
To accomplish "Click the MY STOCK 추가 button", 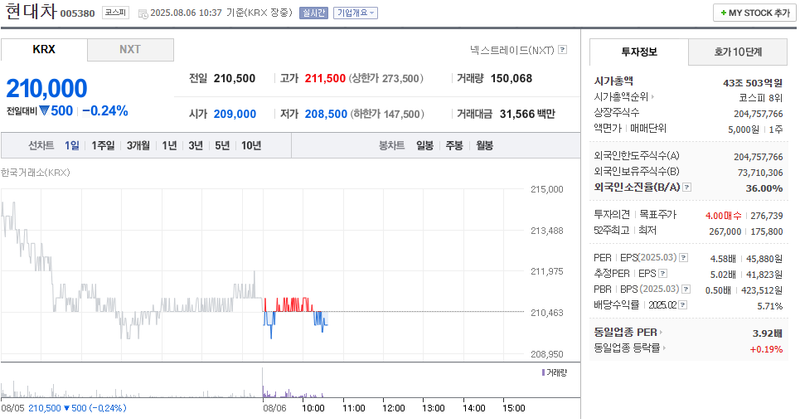I will coord(755,13).
